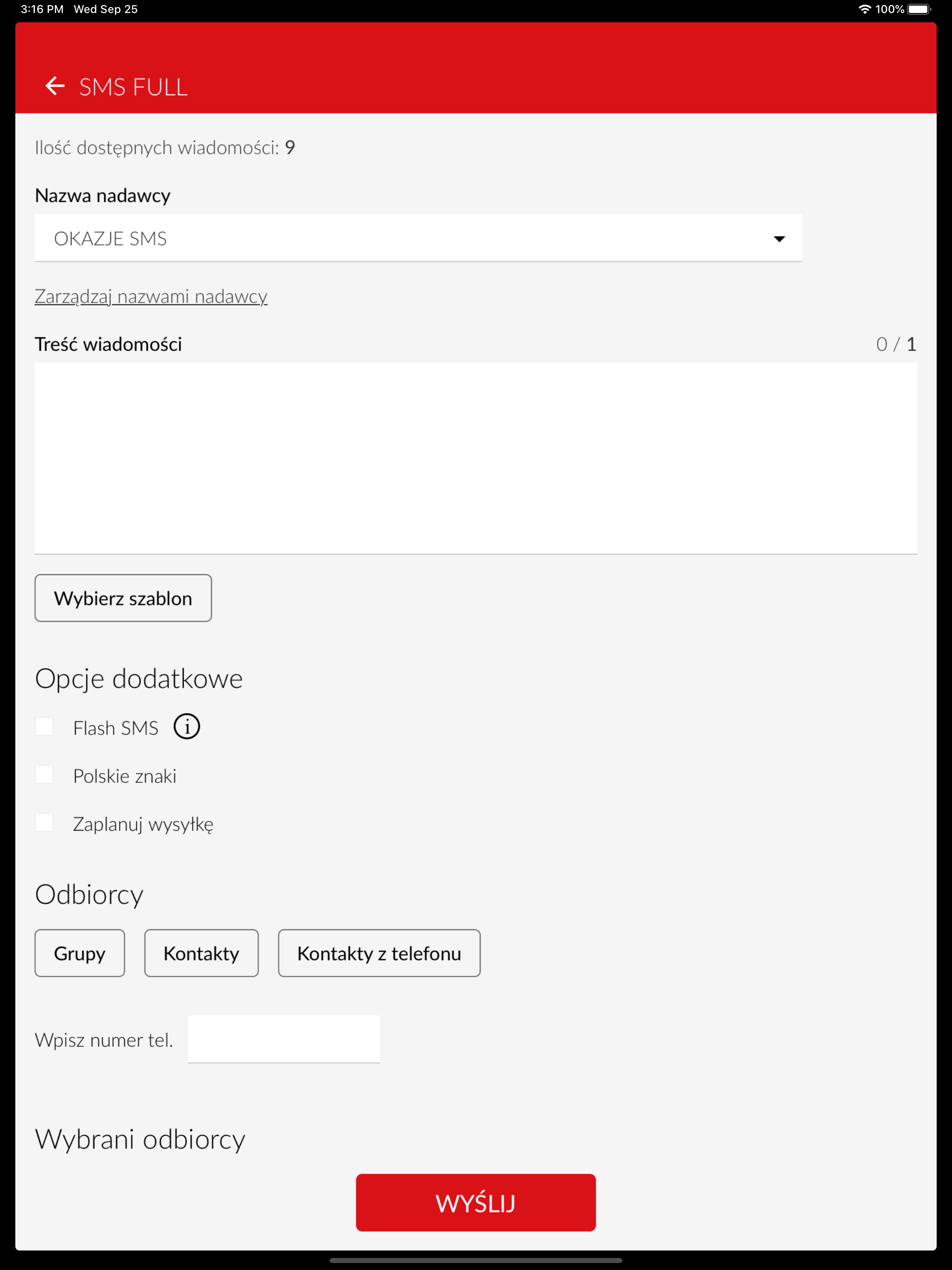This screenshot has height=1270, width=952.
Task: Focus the Treść wiadomości text area
Action: point(476,459)
